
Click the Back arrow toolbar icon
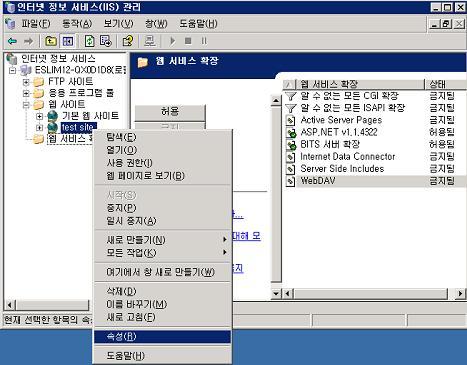pos(12,41)
